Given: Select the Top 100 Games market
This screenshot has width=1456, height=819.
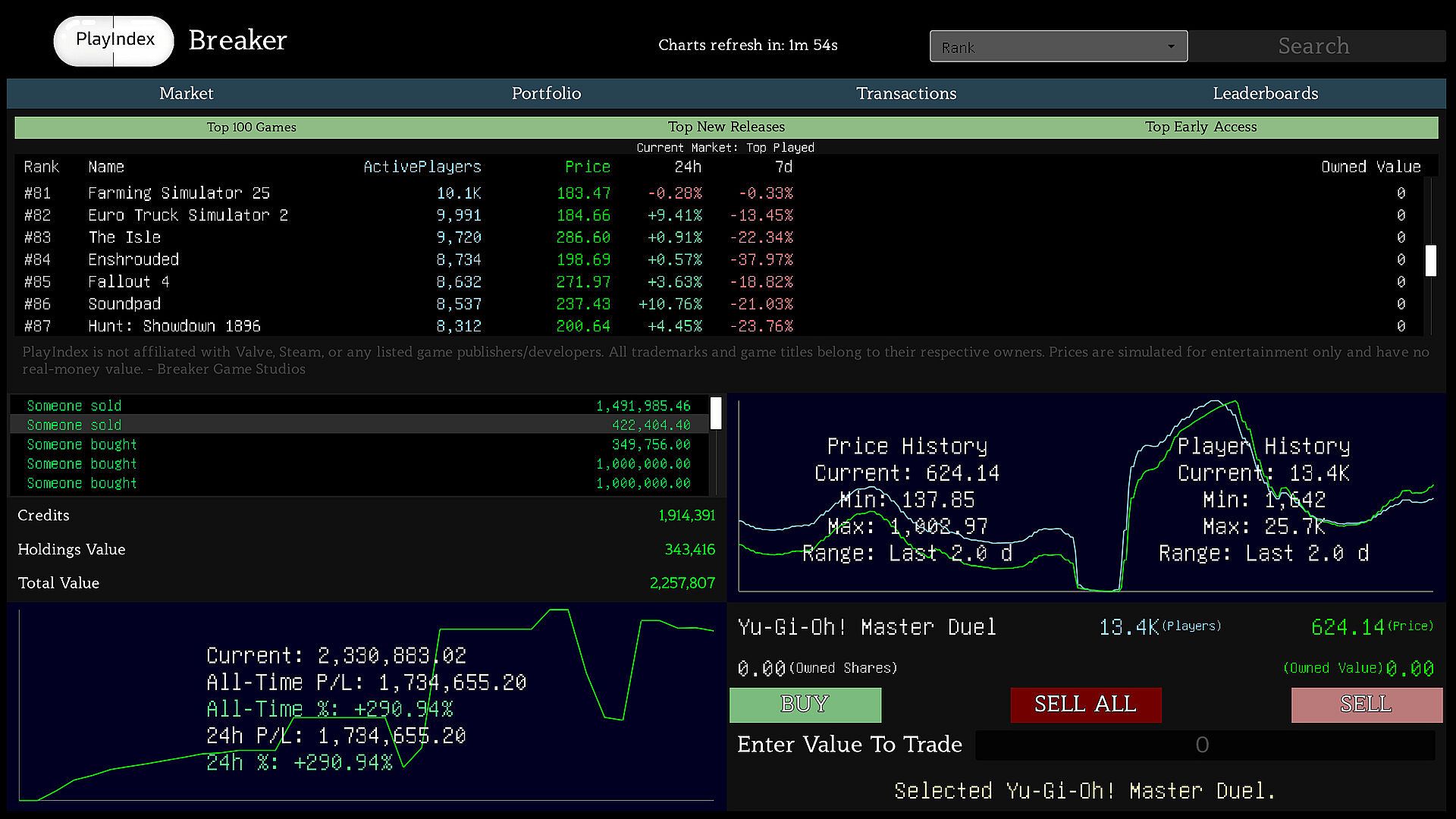Looking at the screenshot, I should (252, 127).
